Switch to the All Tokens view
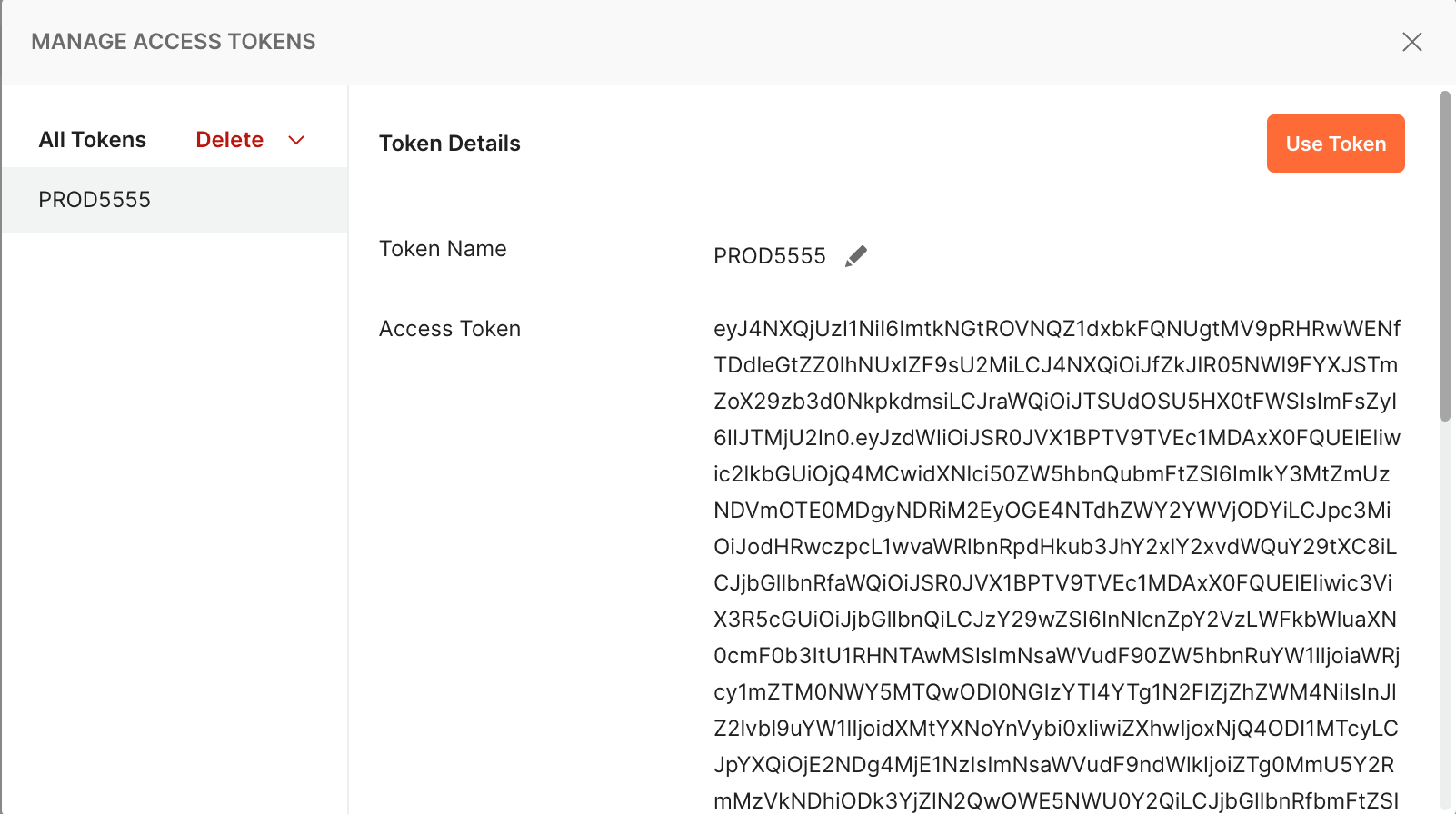1456x814 pixels. (92, 140)
